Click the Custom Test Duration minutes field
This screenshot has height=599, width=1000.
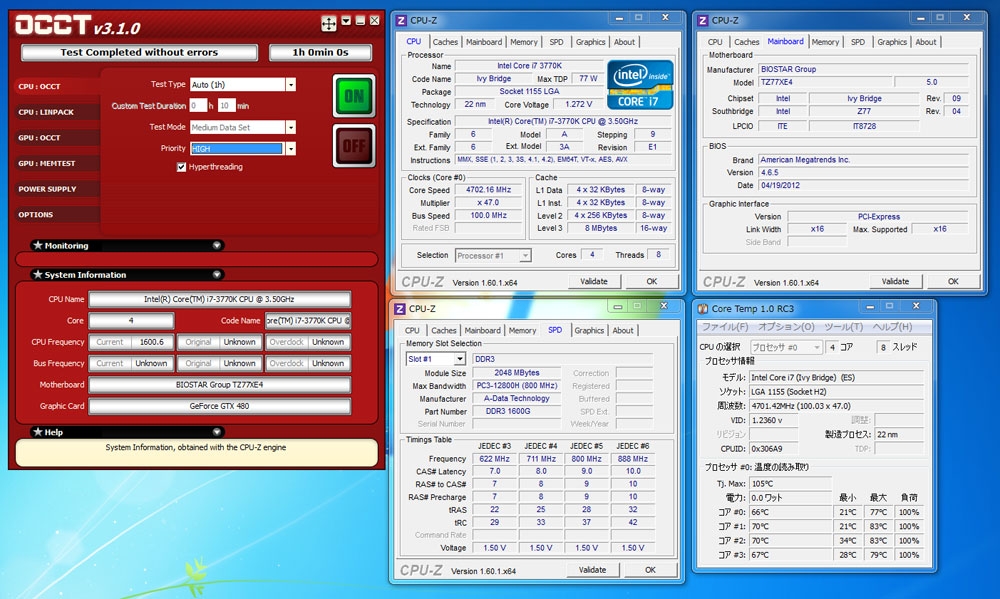226,106
